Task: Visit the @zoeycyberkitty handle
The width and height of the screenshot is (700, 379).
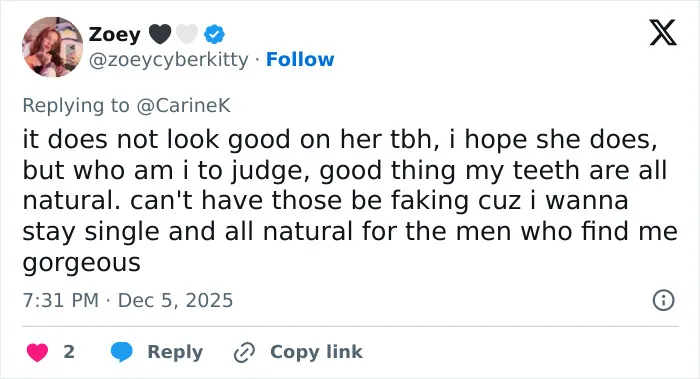Action: [x=169, y=59]
